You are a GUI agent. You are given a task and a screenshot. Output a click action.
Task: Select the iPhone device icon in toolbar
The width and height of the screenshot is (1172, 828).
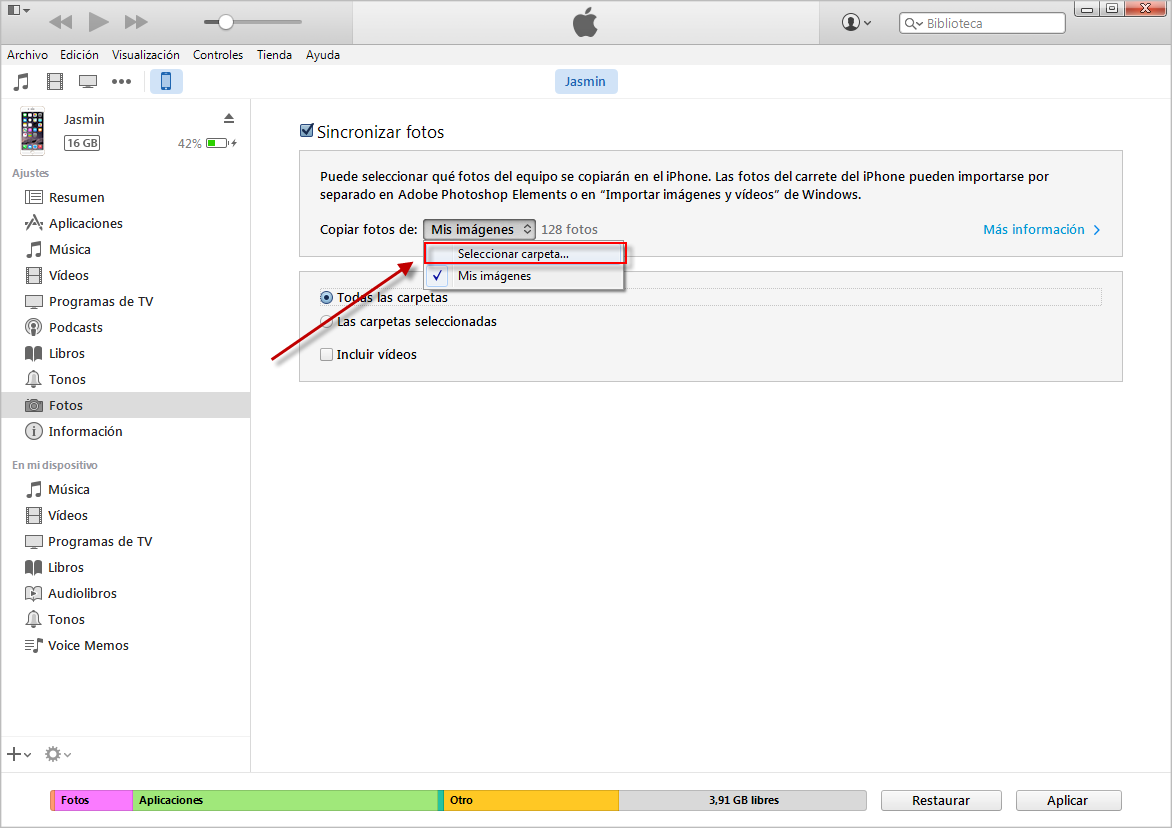166,81
